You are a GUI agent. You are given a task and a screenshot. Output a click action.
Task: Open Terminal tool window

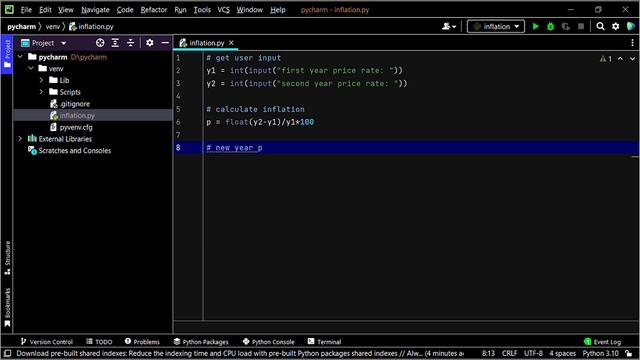pyautogui.click(x=324, y=342)
